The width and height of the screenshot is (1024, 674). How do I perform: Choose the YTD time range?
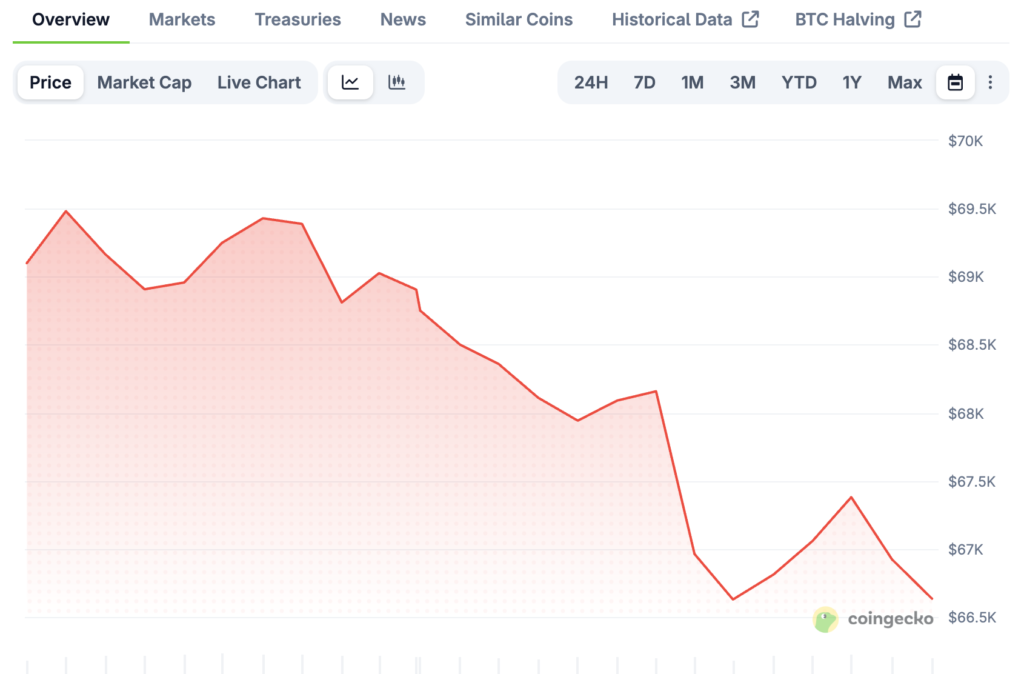(x=799, y=83)
